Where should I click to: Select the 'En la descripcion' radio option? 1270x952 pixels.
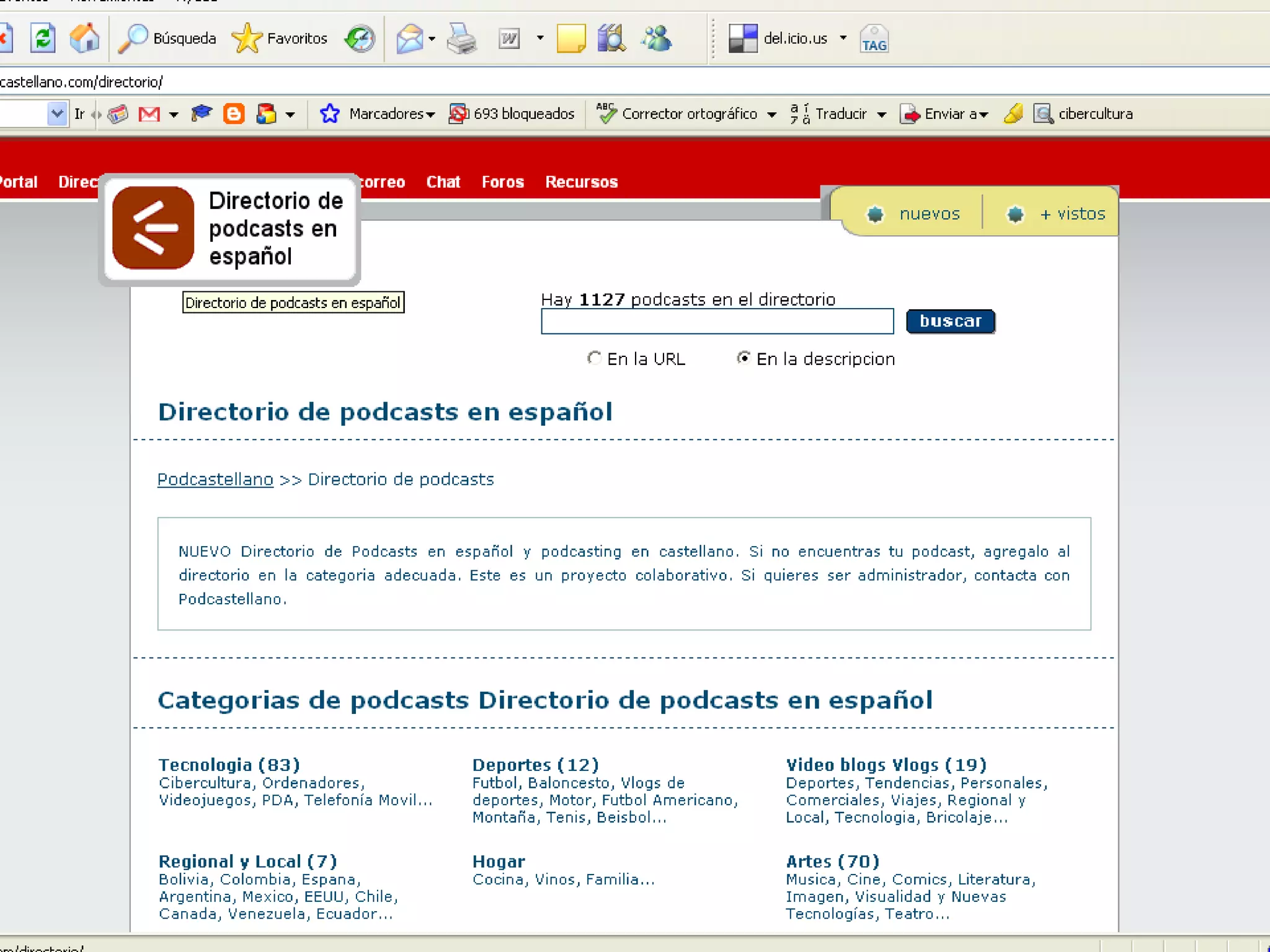click(744, 358)
